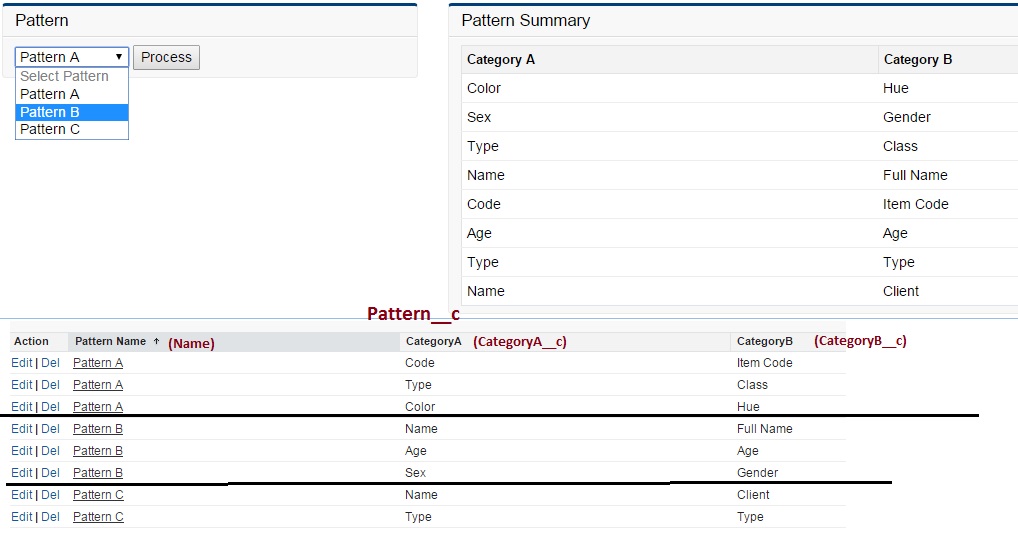This screenshot has height=551, width=1018.
Task: Click the CategoryA column header
Action: (432, 342)
